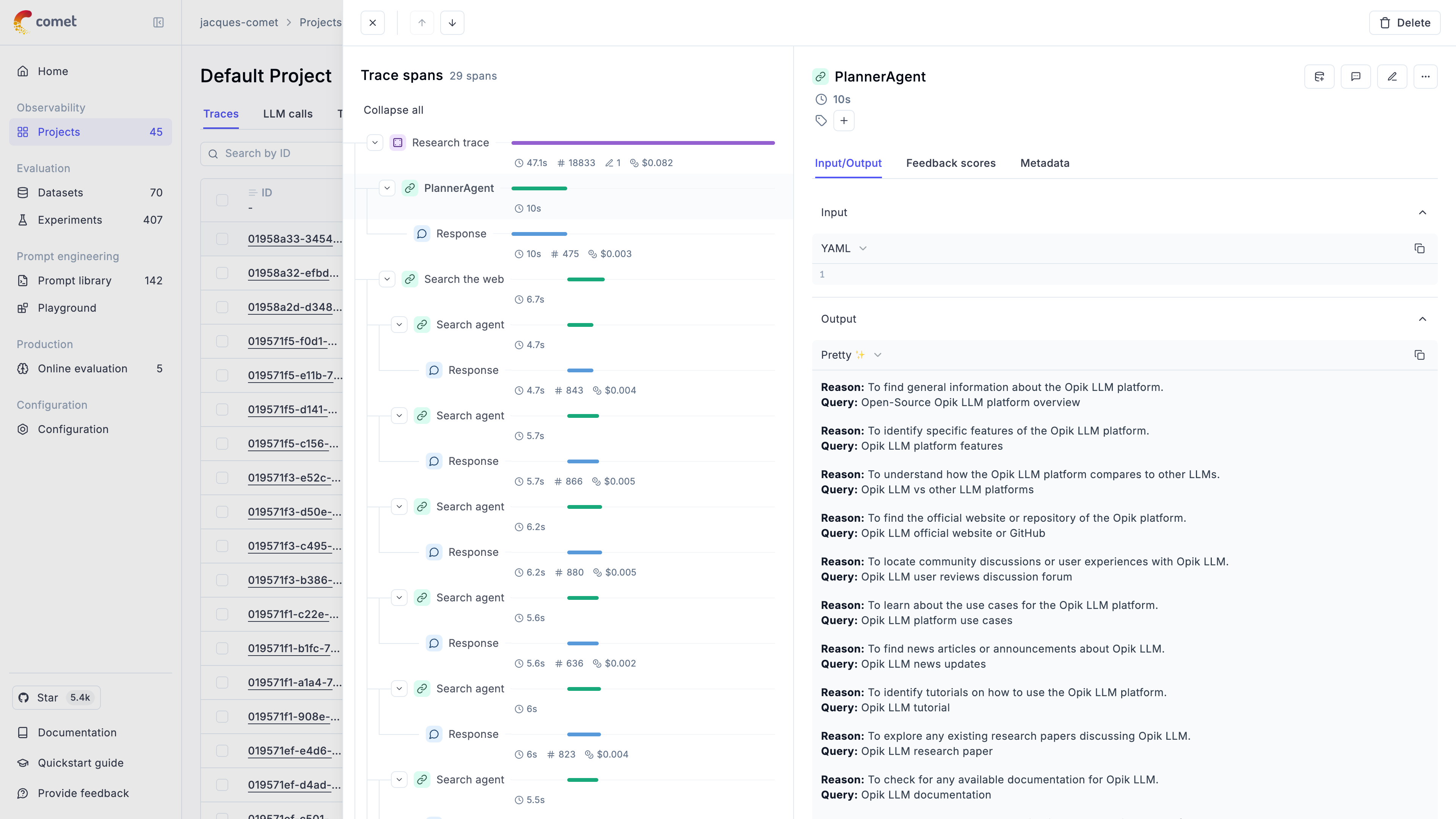The image size is (1456, 819).
Task: Open the more options ellipsis menu
Action: tap(1426, 76)
